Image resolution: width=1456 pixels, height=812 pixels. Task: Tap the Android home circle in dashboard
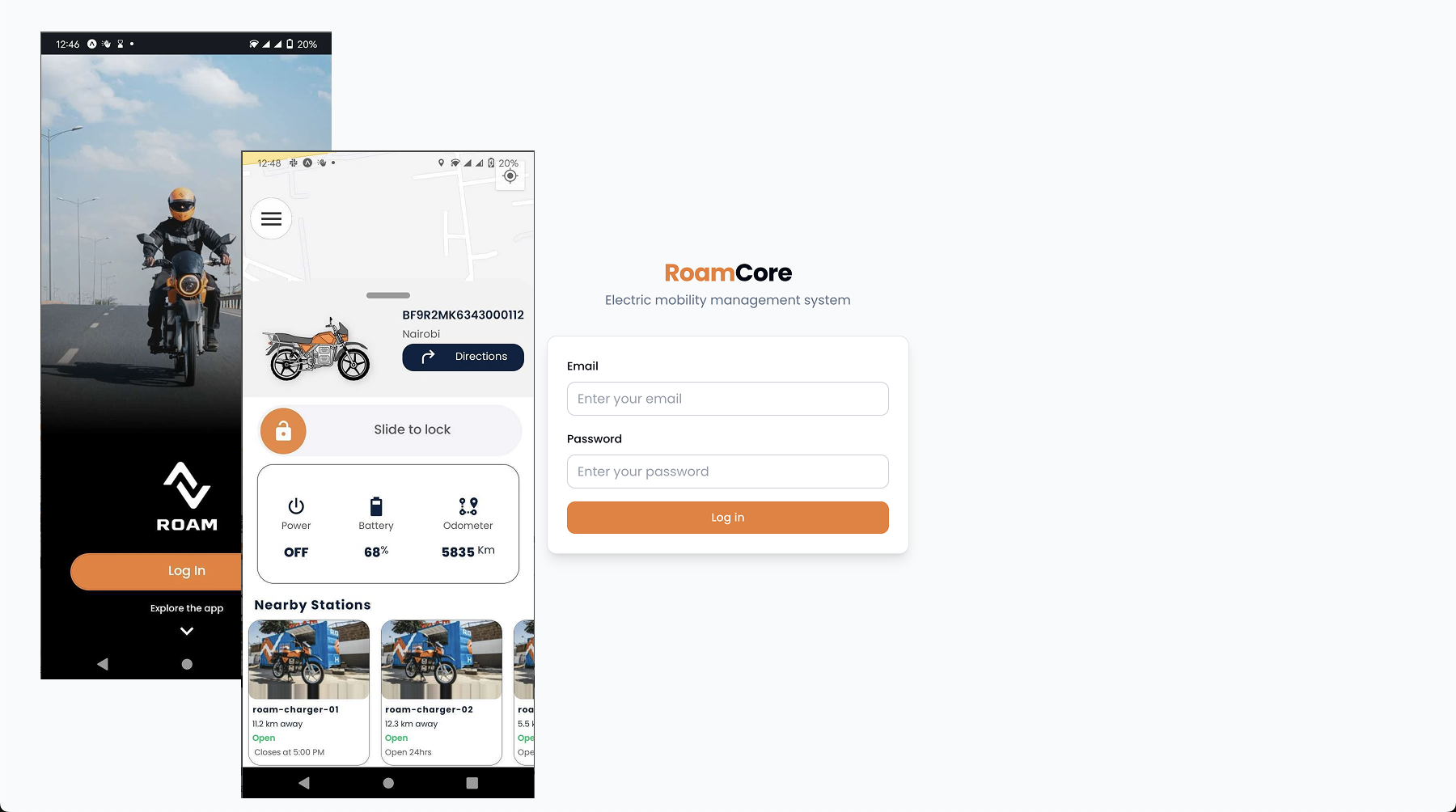click(x=388, y=783)
